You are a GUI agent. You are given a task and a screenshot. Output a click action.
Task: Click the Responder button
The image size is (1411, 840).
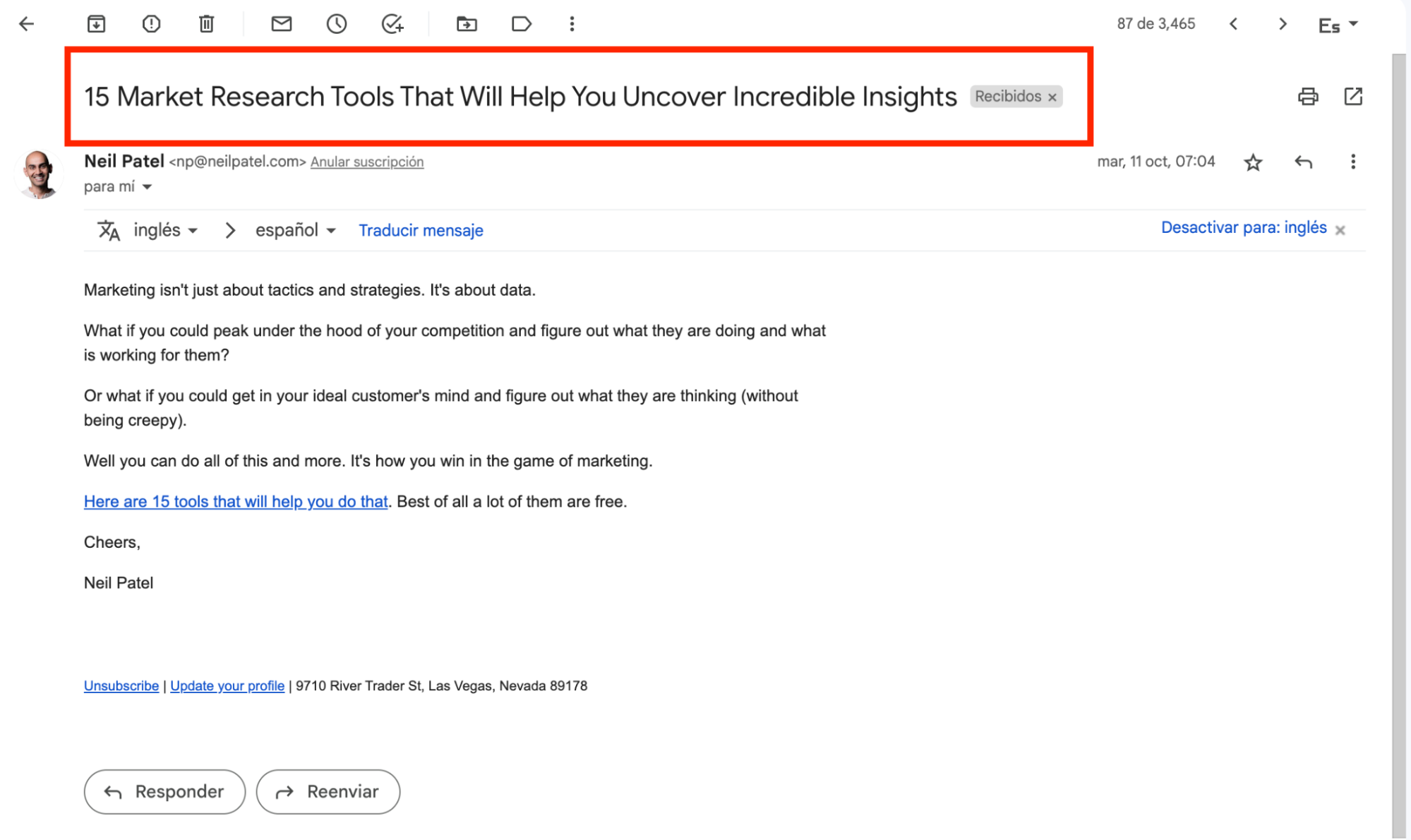(x=164, y=791)
